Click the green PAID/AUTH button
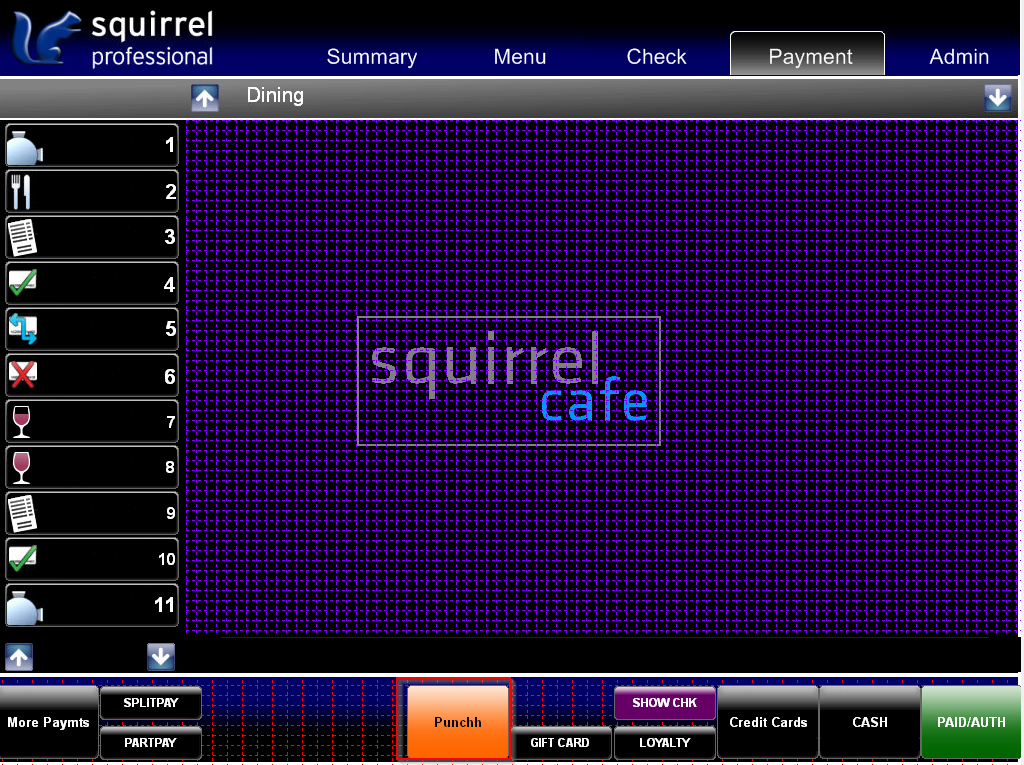 coord(971,722)
